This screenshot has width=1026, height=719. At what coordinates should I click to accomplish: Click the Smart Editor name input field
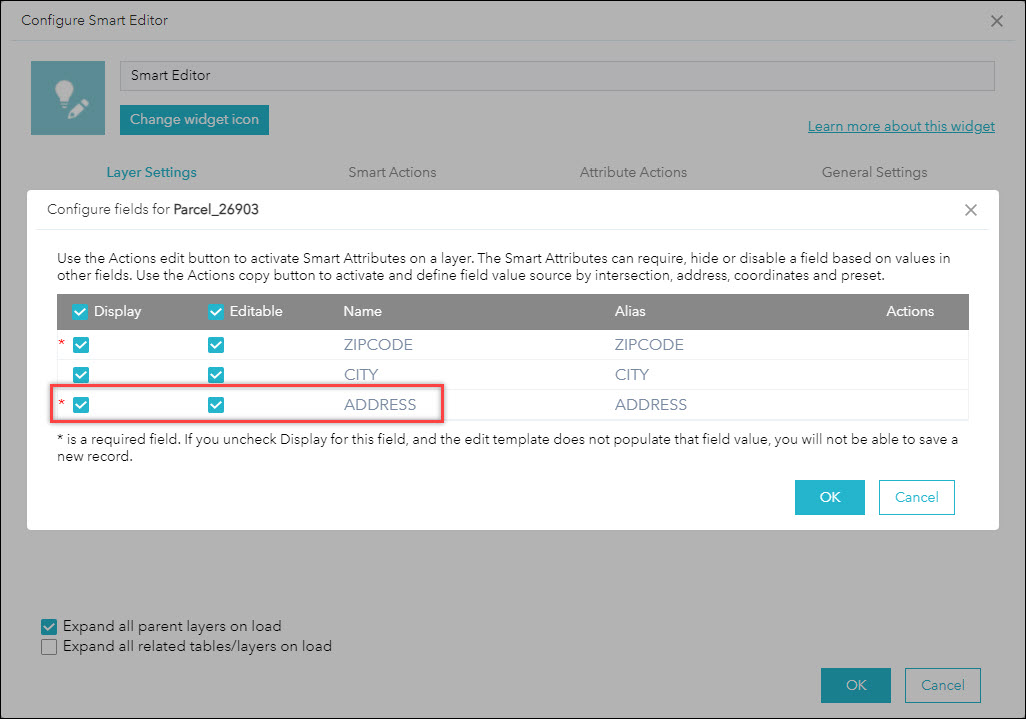(557, 76)
